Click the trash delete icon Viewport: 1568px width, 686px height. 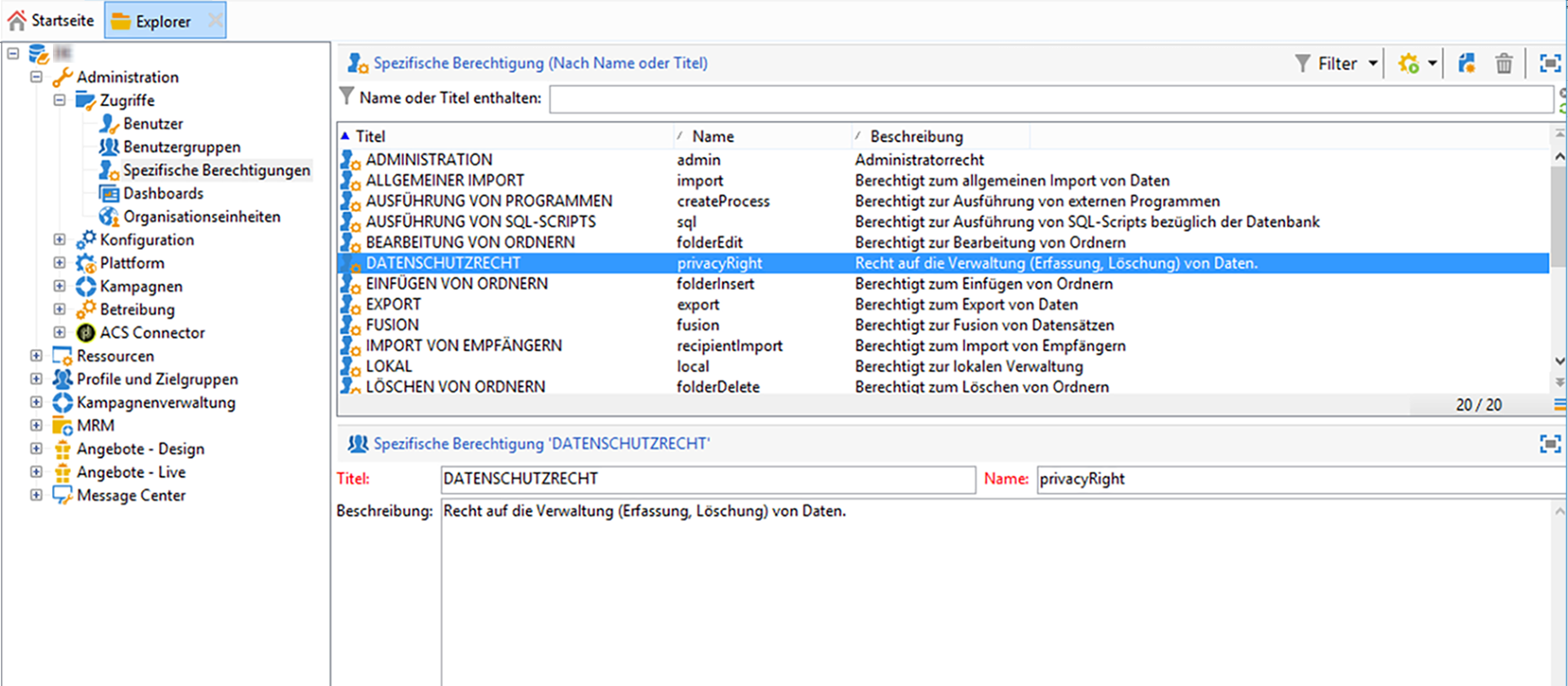[1504, 64]
